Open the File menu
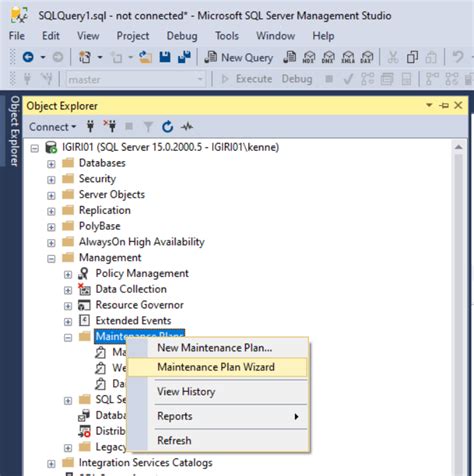 point(17,36)
